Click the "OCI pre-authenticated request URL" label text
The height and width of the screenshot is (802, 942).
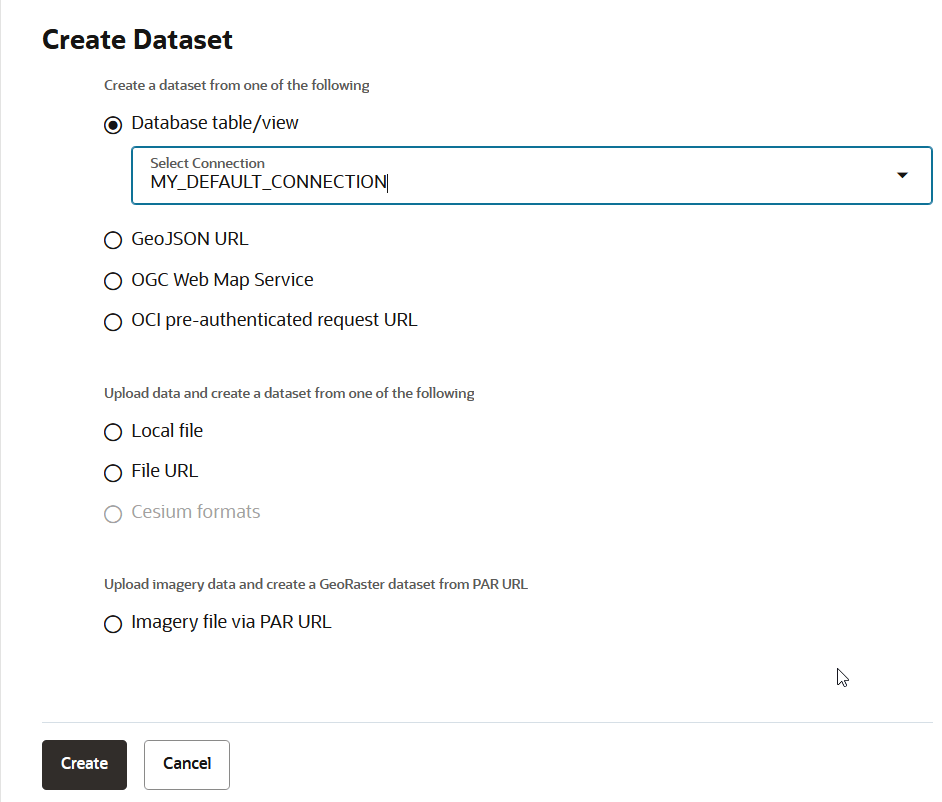274,320
